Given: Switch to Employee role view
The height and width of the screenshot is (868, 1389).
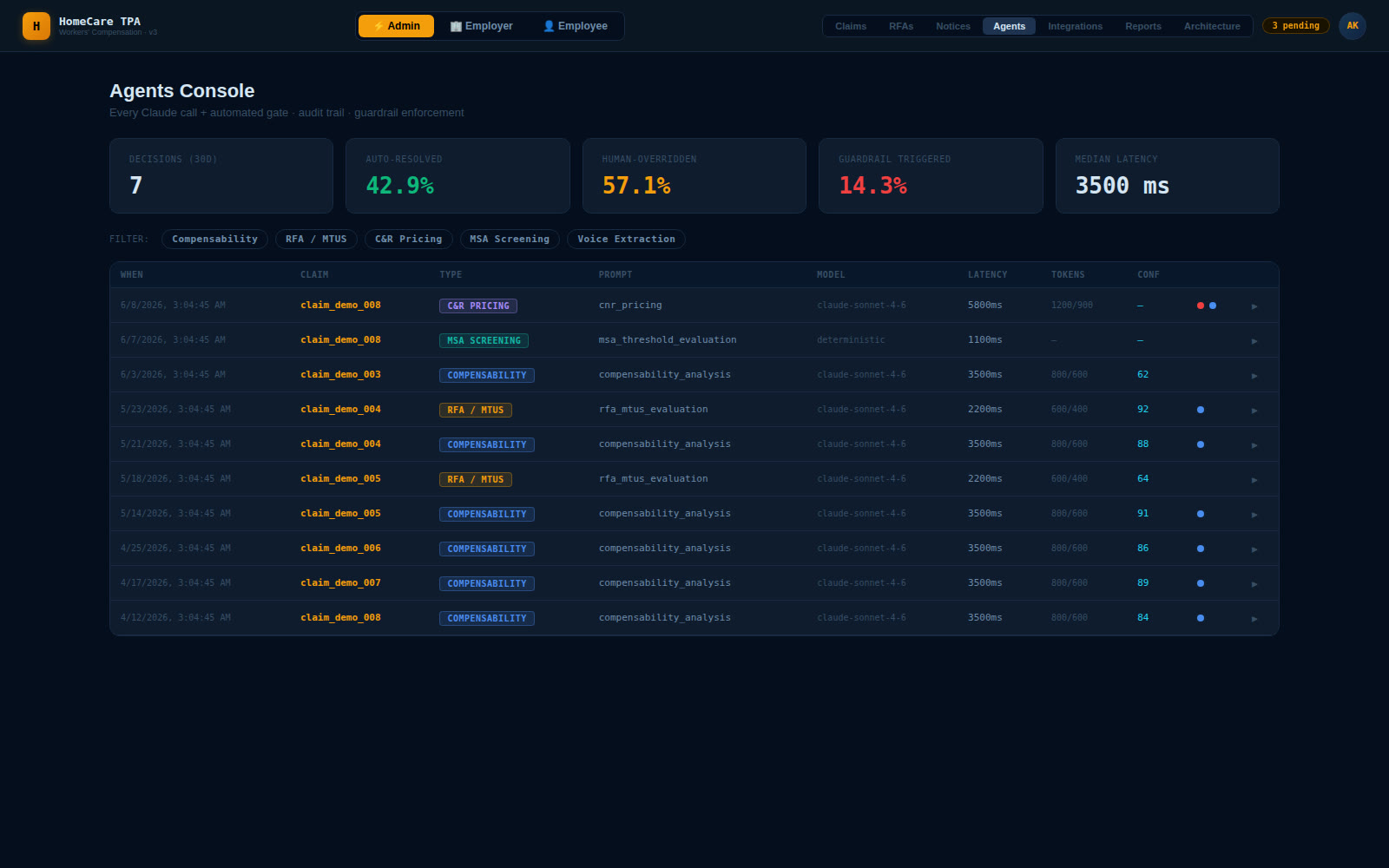Looking at the screenshot, I should pyautogui.click(x=575, y=26).
